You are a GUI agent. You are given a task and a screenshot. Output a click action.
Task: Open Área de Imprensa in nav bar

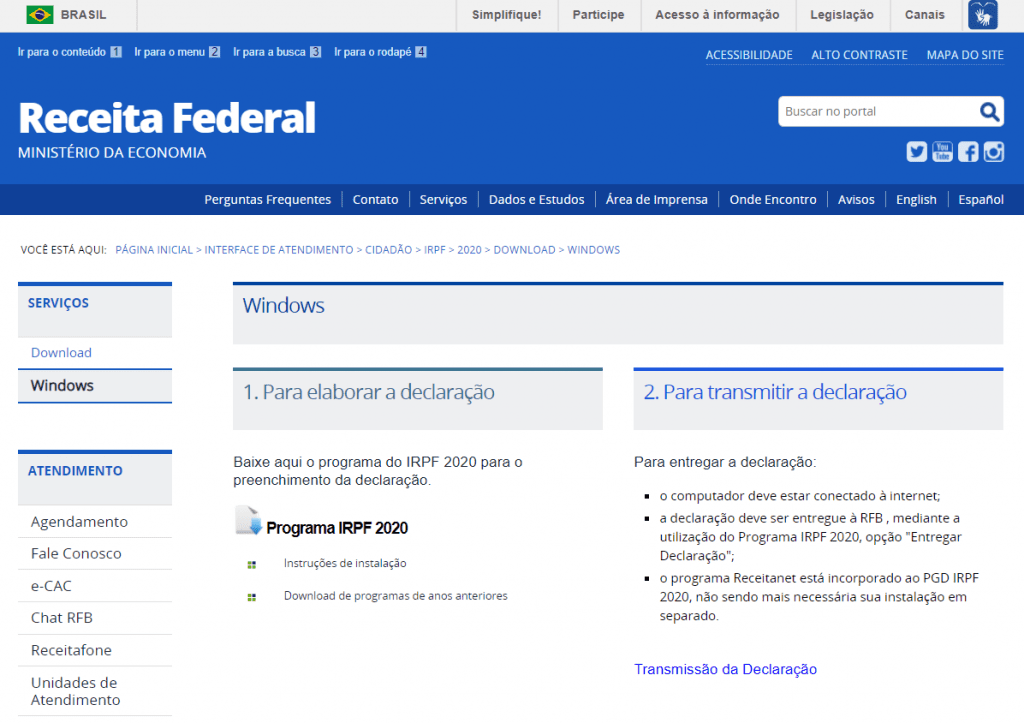(x=657, y=200)
